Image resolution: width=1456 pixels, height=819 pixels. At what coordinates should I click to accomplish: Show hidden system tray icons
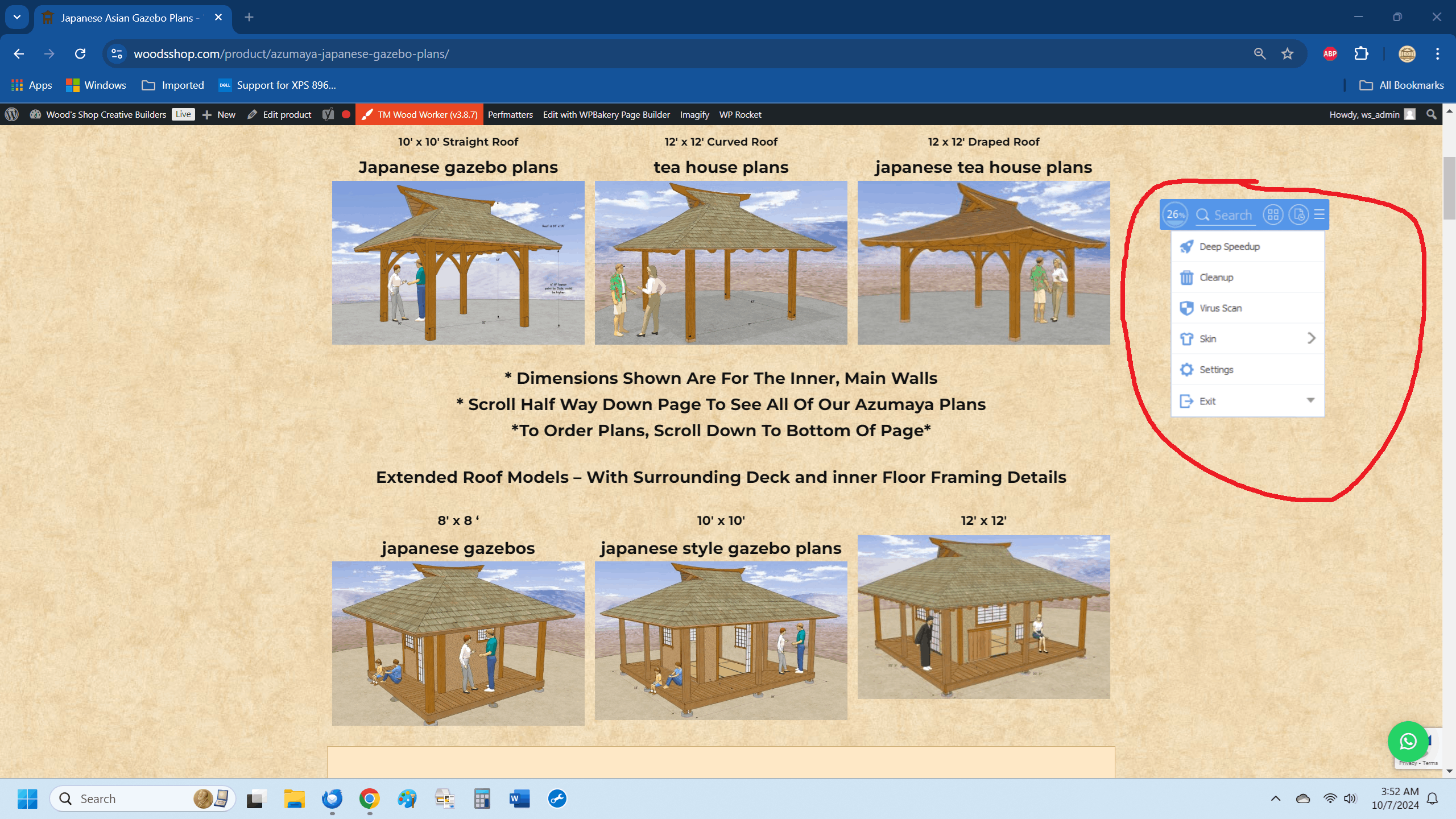tap(1276, 799)
